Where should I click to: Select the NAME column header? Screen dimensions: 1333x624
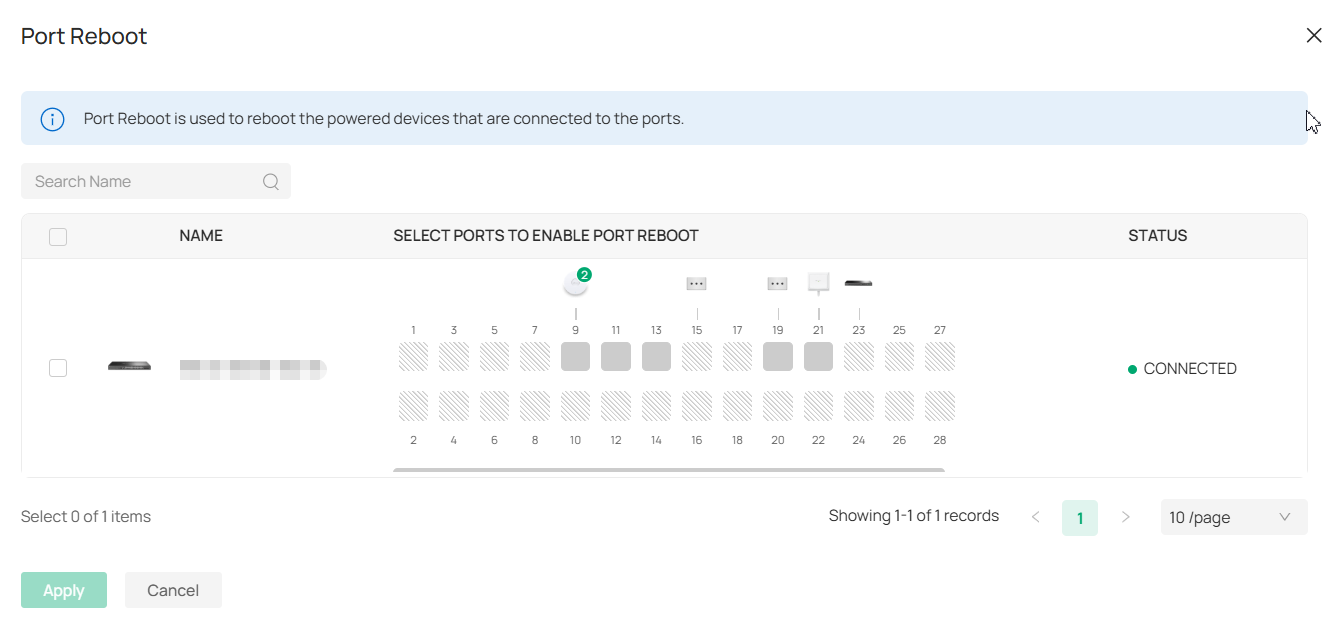click(200, 236)
